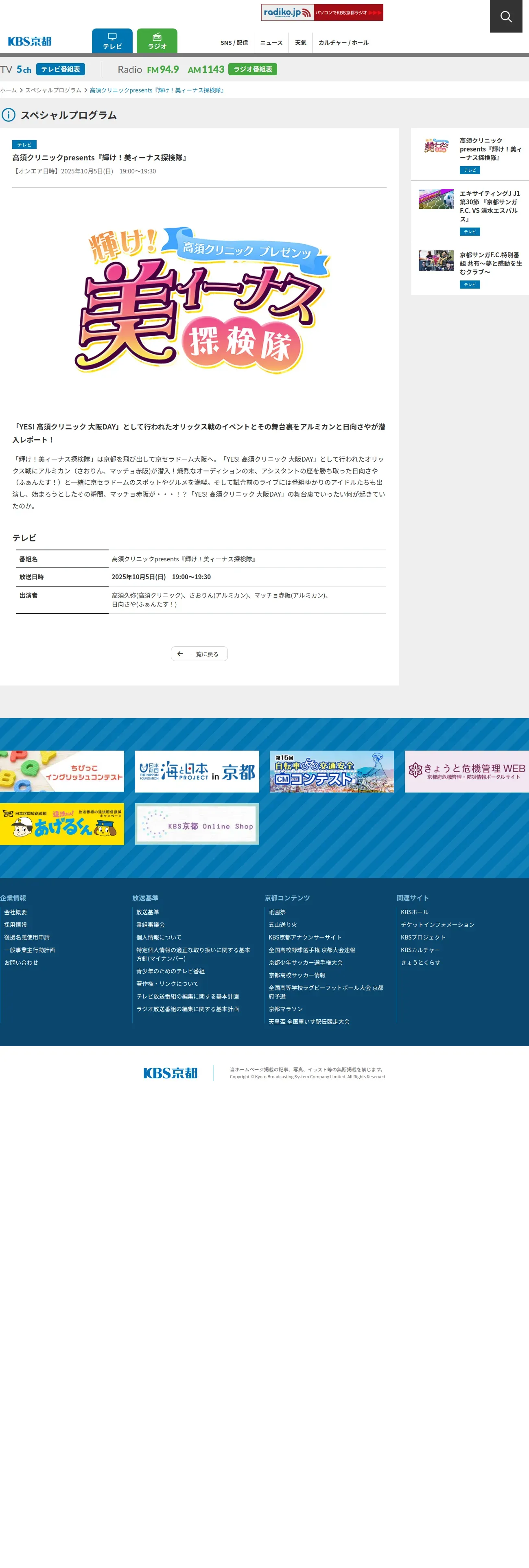This screenshot has height=1568, width=529.
Task: Click the ラジオ番組表 button
Action: point(253,69)
